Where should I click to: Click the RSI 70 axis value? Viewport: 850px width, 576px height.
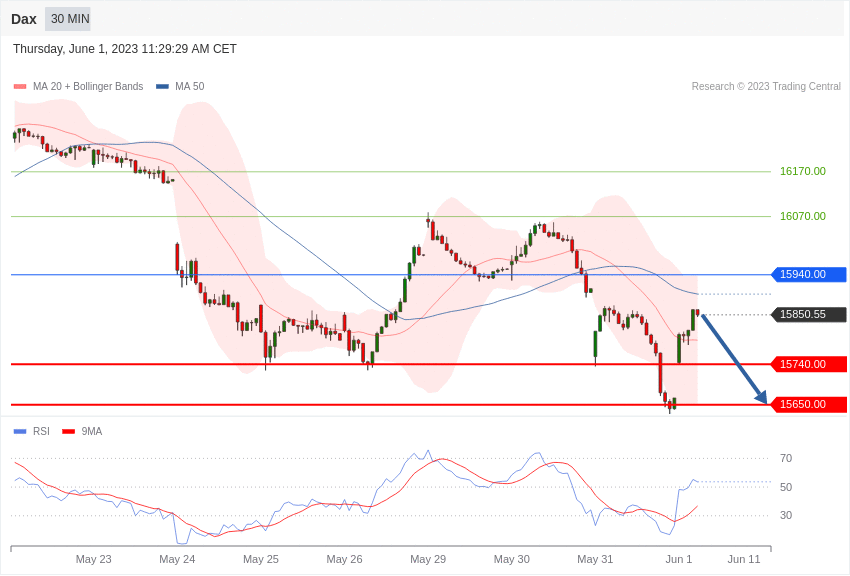785,458
